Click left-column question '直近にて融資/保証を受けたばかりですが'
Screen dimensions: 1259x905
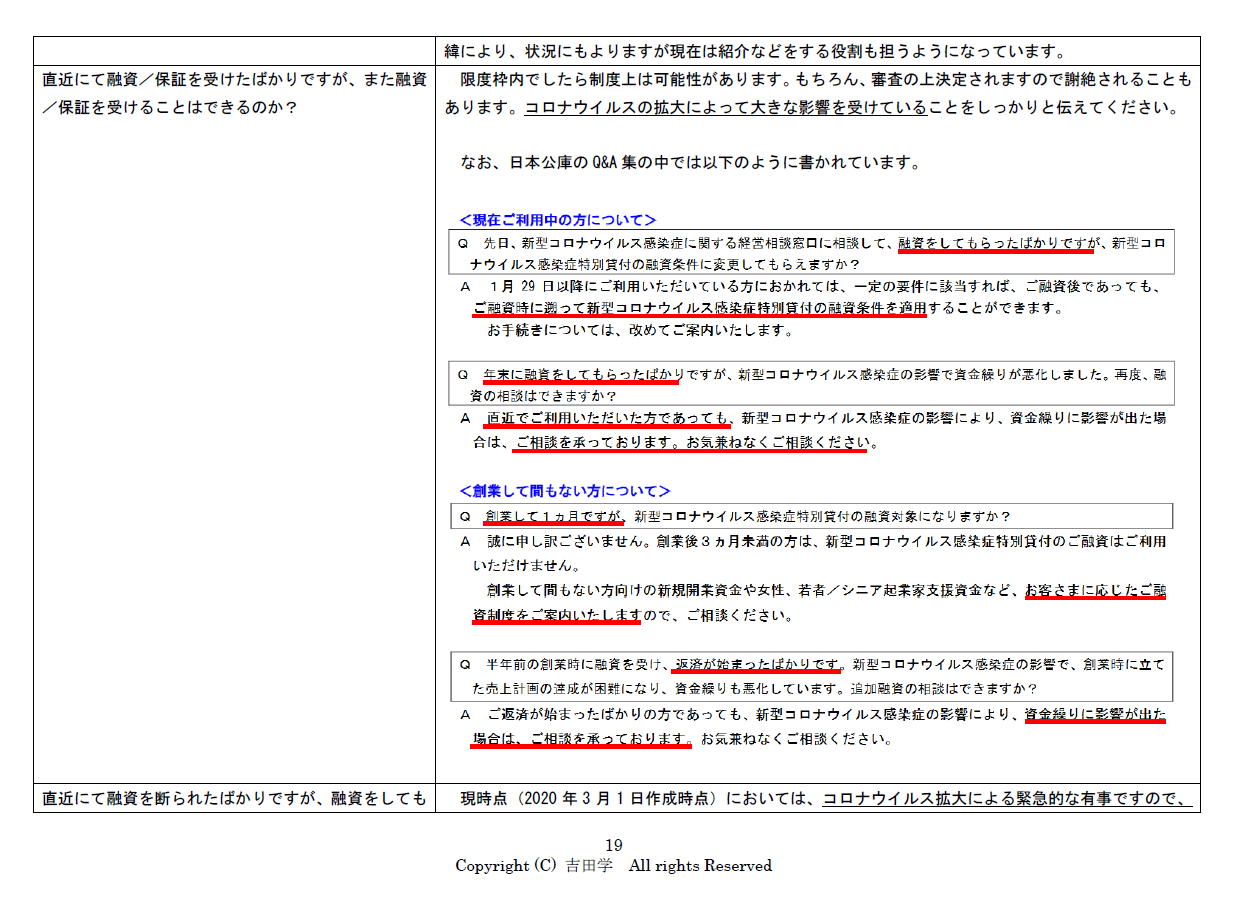coord(234,79)
